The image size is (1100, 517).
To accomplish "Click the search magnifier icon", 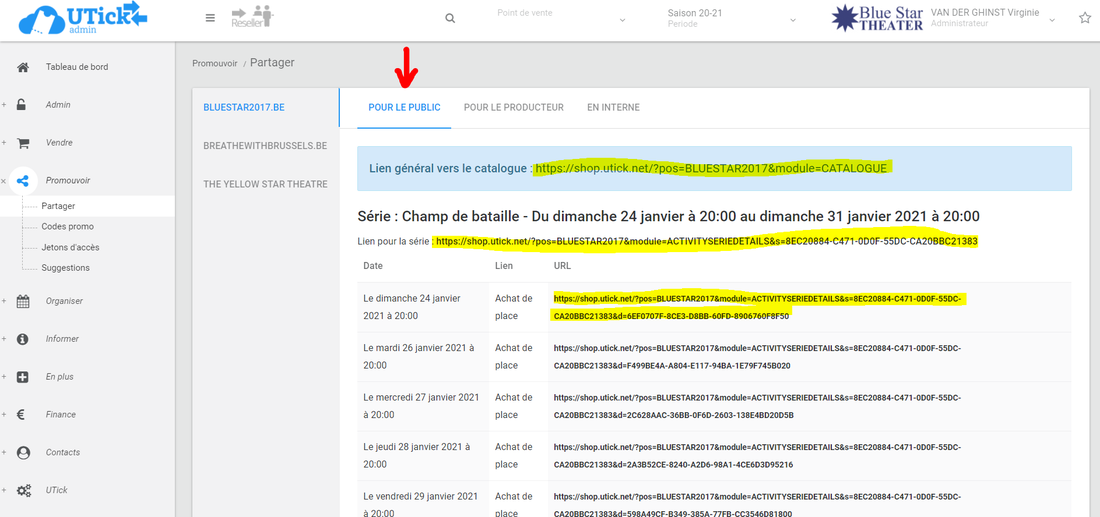I will coord(450,19).
